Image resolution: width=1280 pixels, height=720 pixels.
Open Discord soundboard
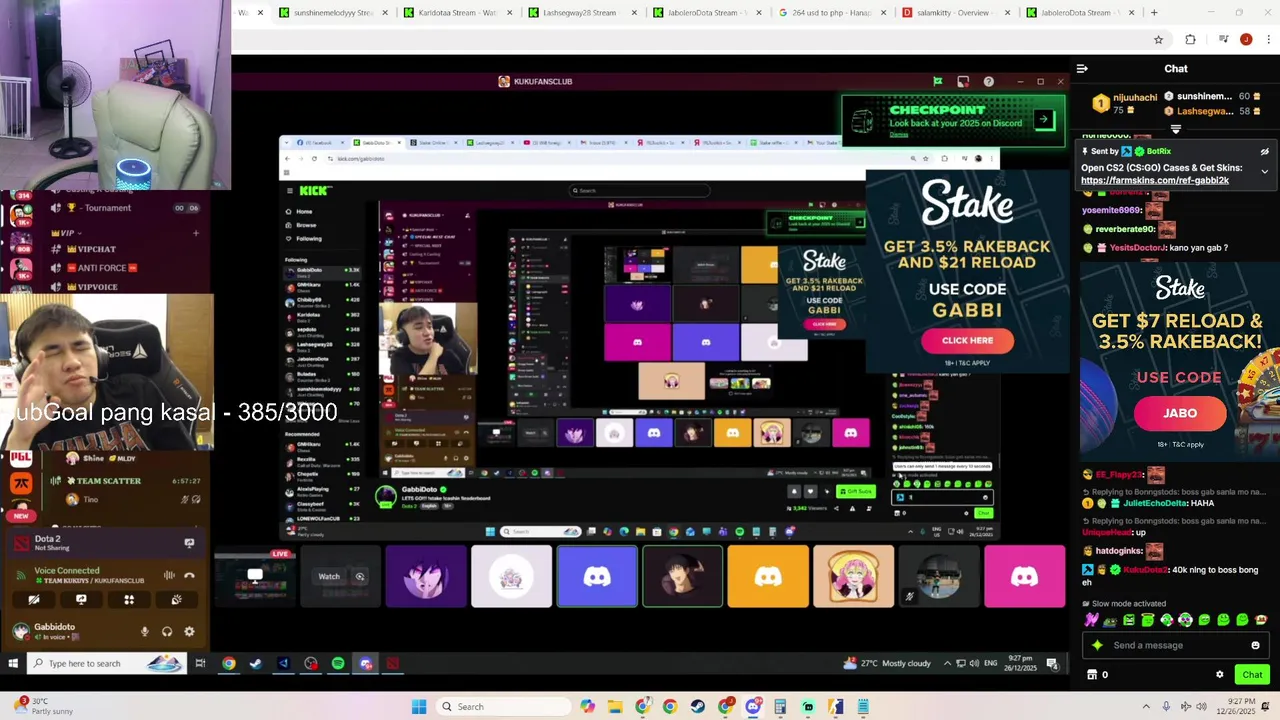(176, 600)
